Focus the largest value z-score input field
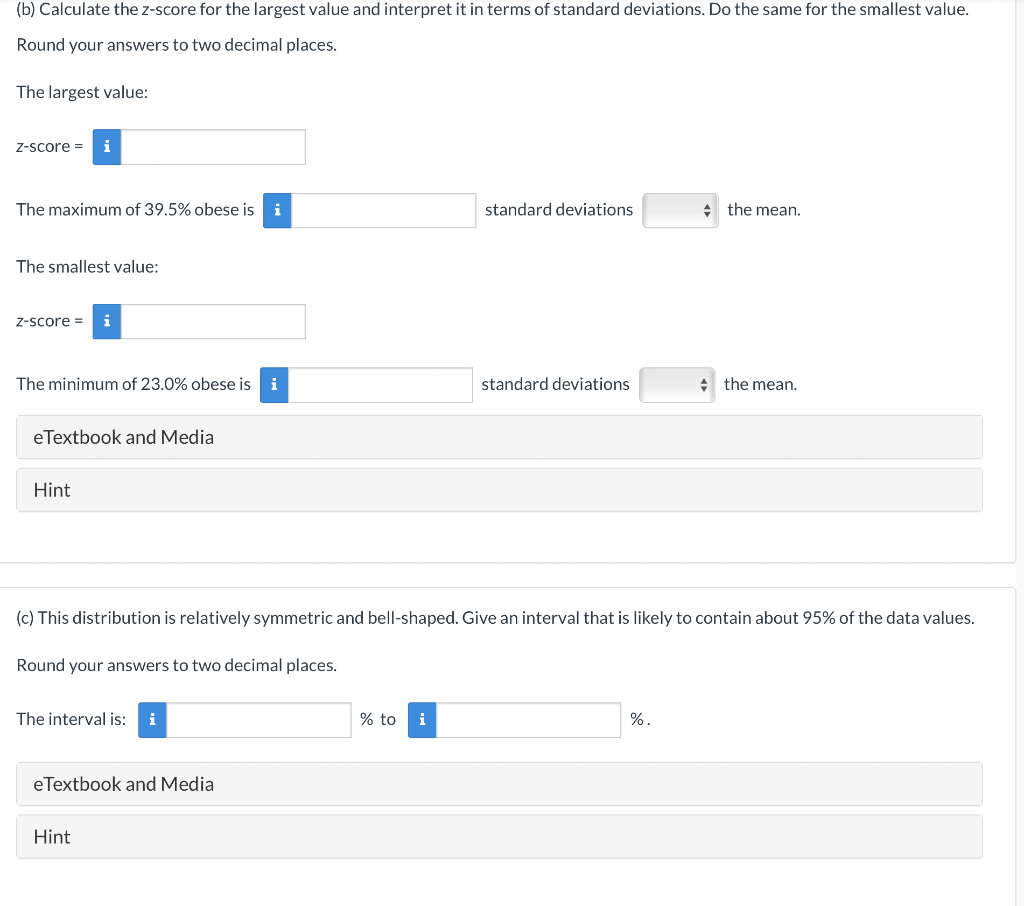 213,147
